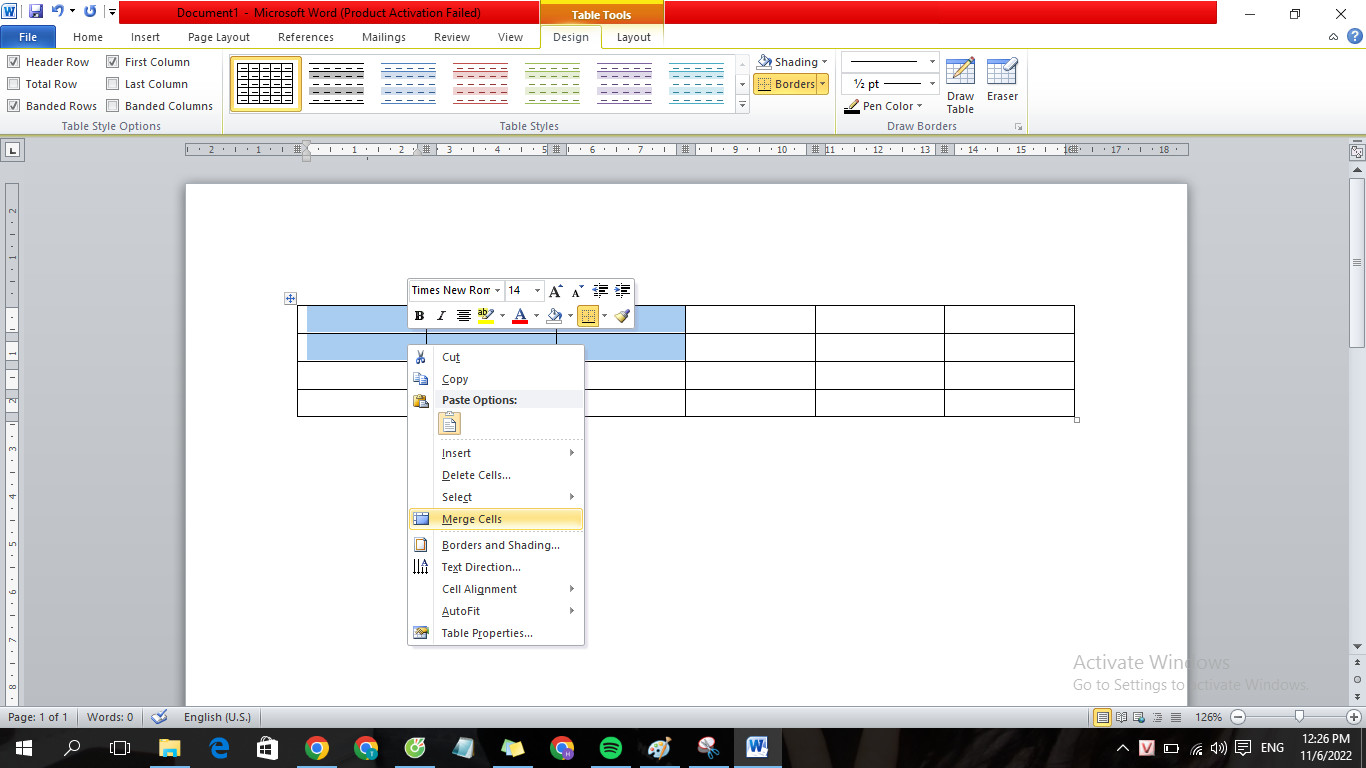The image size is (1366, 768).
Task: Open the File tab
Action: pos(28,37)
